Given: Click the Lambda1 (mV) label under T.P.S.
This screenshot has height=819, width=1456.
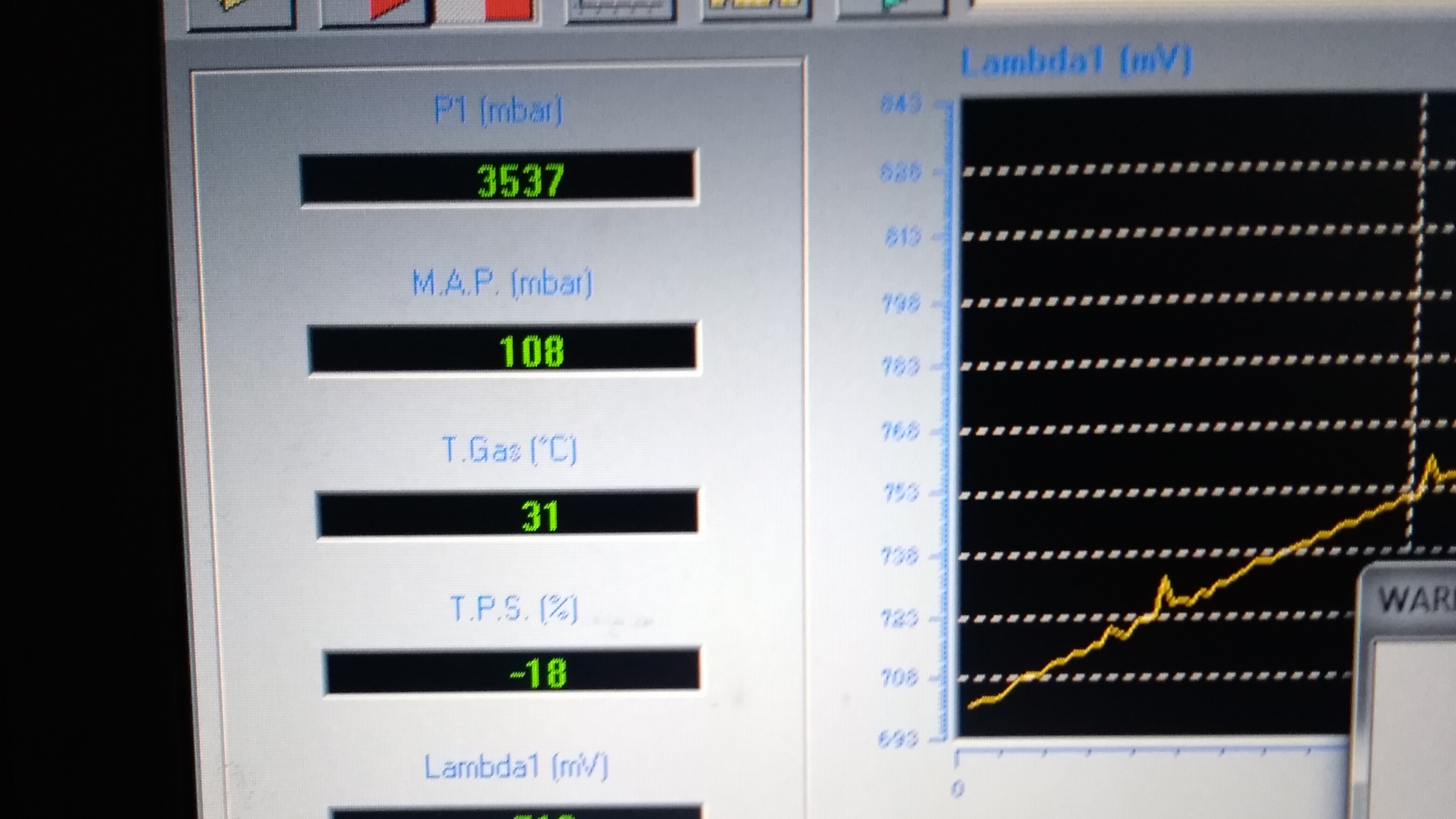Looking at the screenshot, I should coord(516,767).
